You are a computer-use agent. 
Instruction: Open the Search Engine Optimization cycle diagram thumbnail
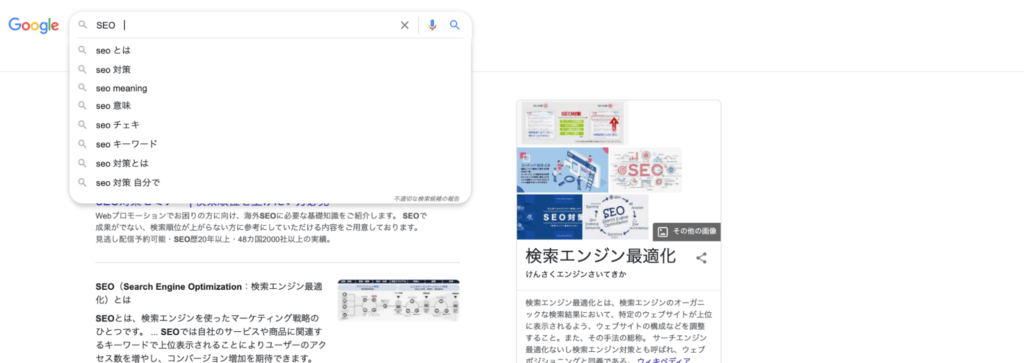(x=616, y=217)
